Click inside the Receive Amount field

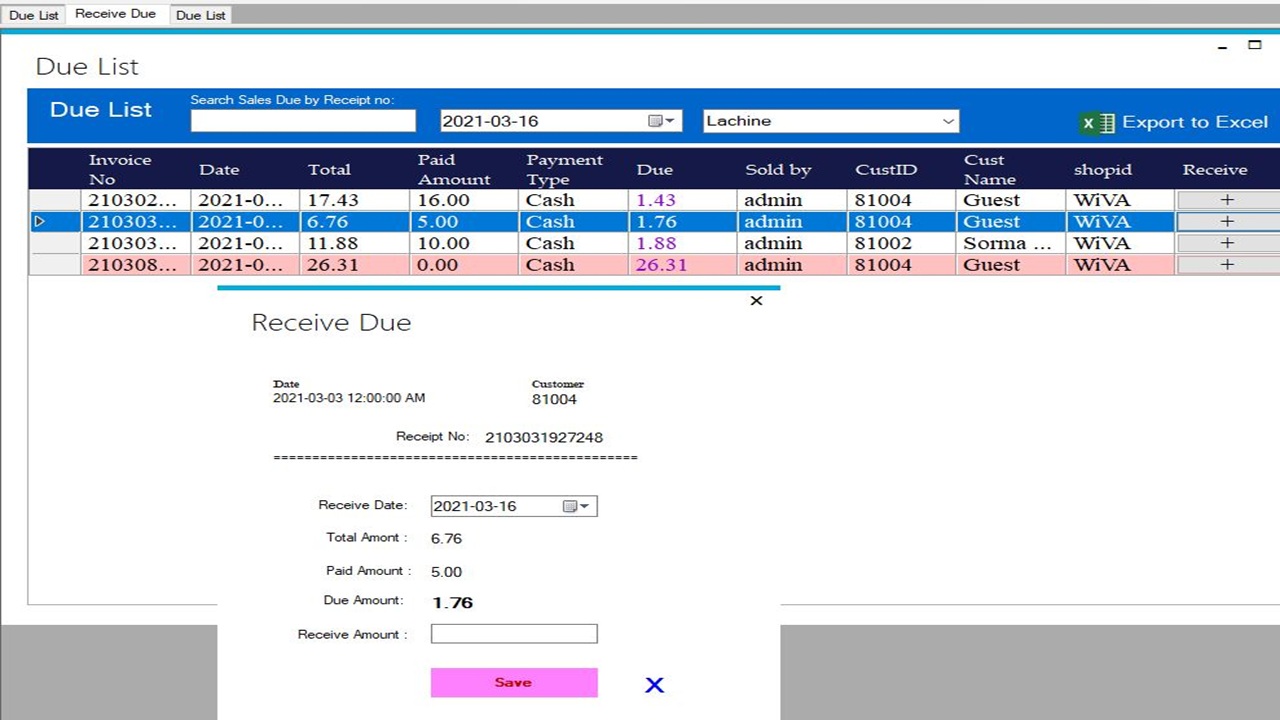tap(513, 633)
